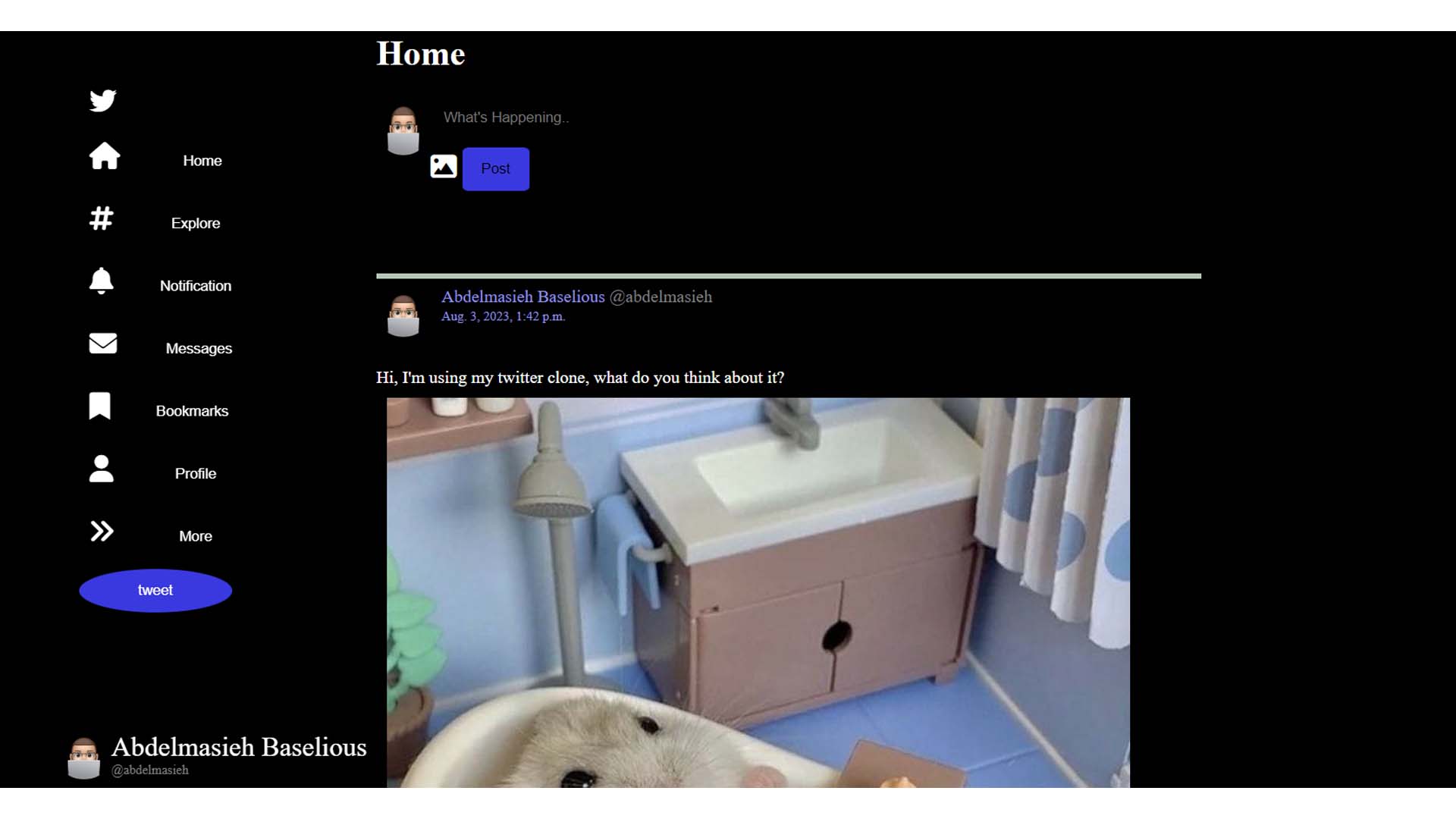The height and width of the screenshot is (819, 1456).
Task: Select the Explore menu item
Action: coord(195,223)
